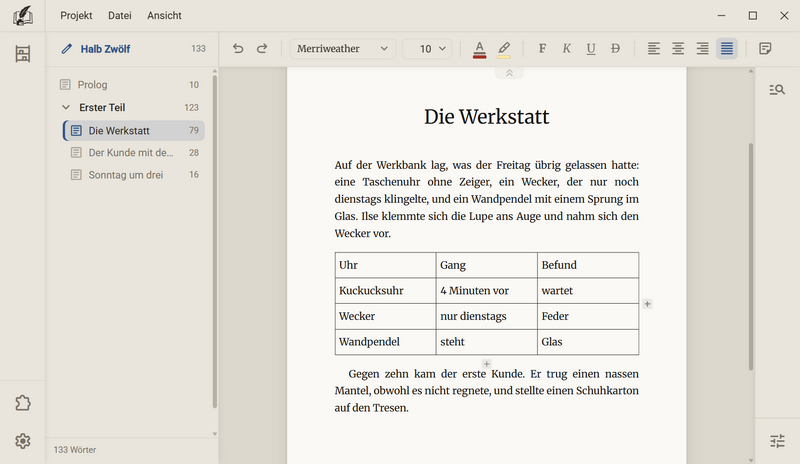Undo the last edit
Screen dimensions: 800x464
pos(238,48)
